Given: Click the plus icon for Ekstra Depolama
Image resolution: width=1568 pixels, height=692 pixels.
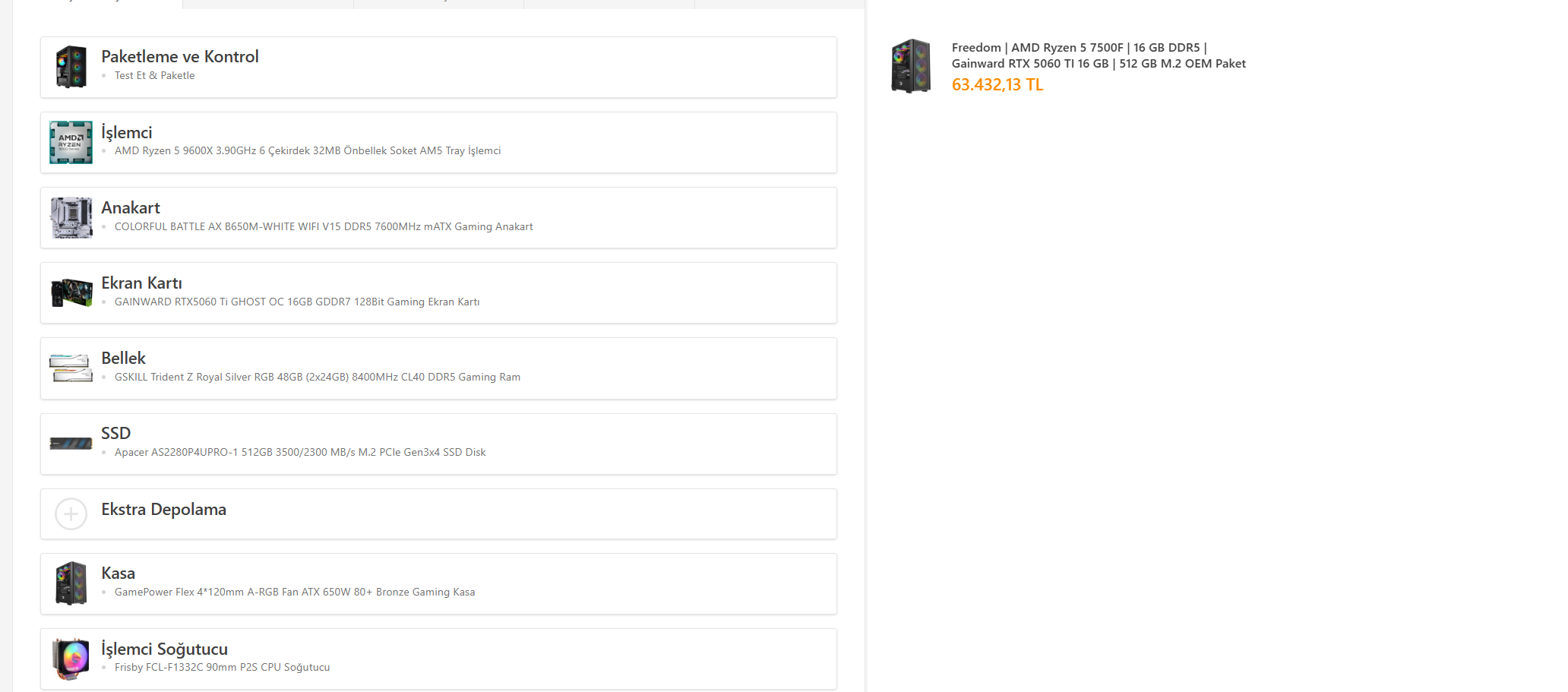Looking at the screenshot, I should point(71,514).
